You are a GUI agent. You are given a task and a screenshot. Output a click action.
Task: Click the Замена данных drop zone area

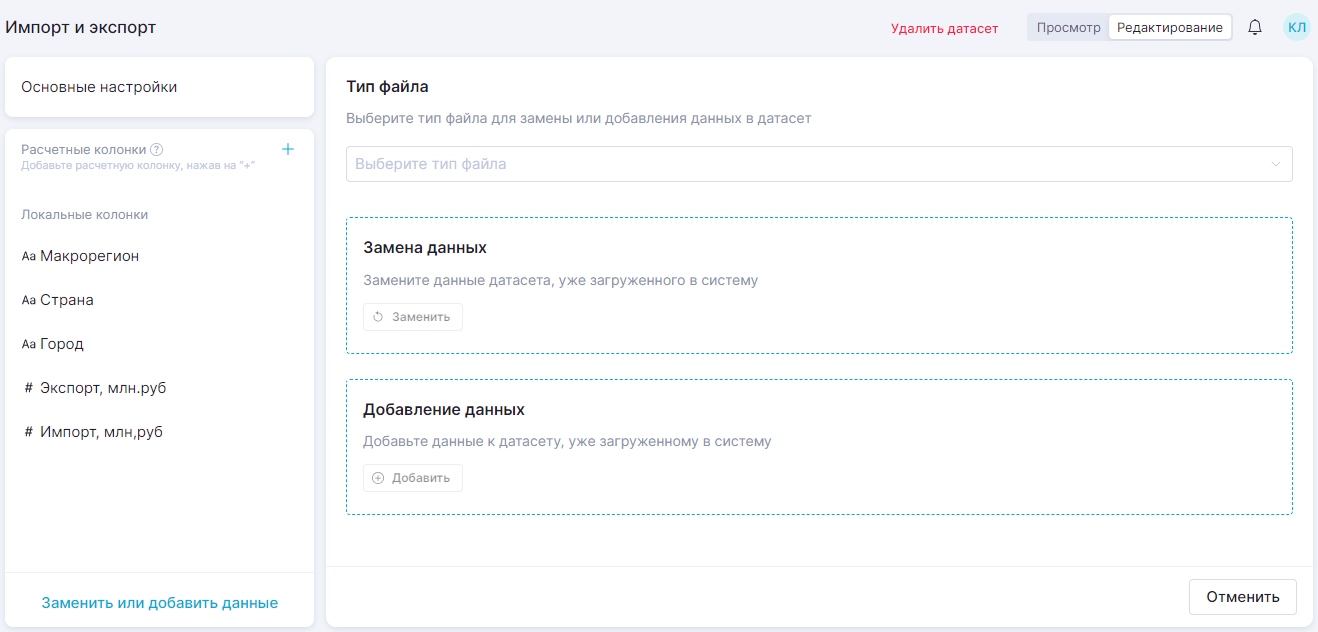pyautogui.click(x=818, y=285)
